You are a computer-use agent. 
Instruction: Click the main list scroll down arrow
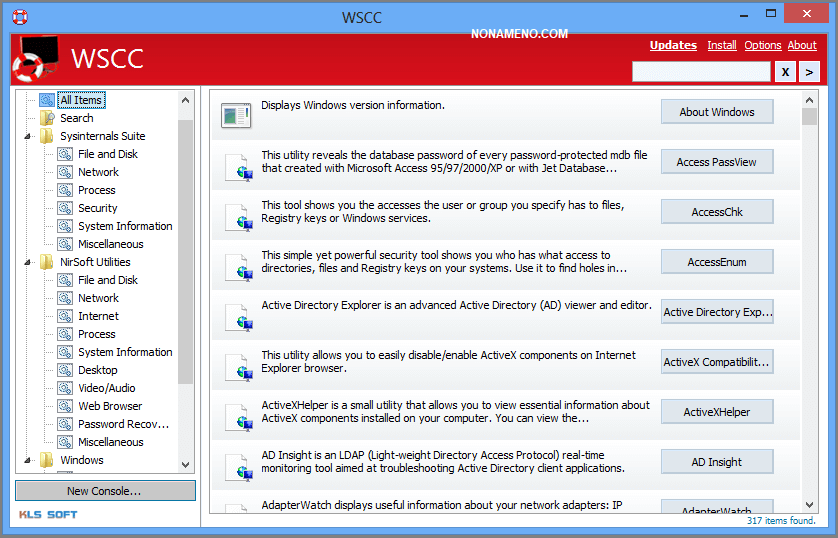tap(809, 505)
